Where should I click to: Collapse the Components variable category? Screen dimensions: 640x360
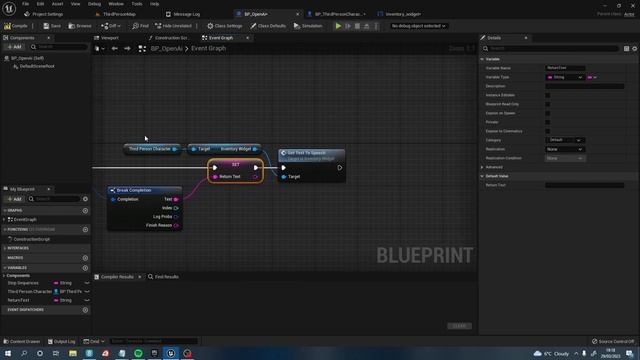[4, 276]
